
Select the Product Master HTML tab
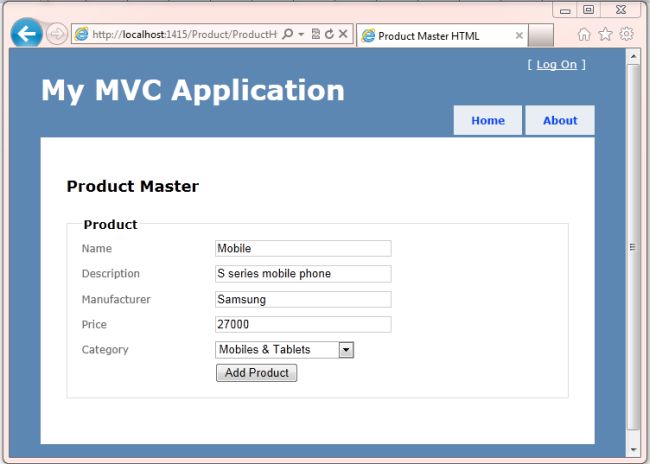(x=441, y=36)
